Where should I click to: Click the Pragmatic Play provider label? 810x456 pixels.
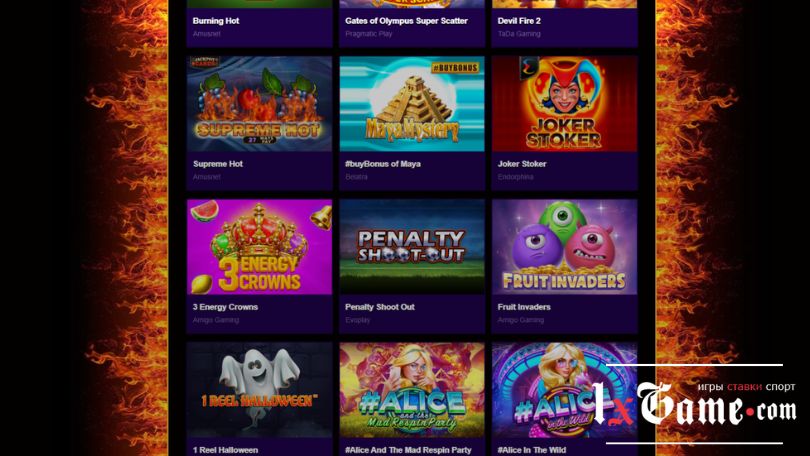tap(368, 34)
